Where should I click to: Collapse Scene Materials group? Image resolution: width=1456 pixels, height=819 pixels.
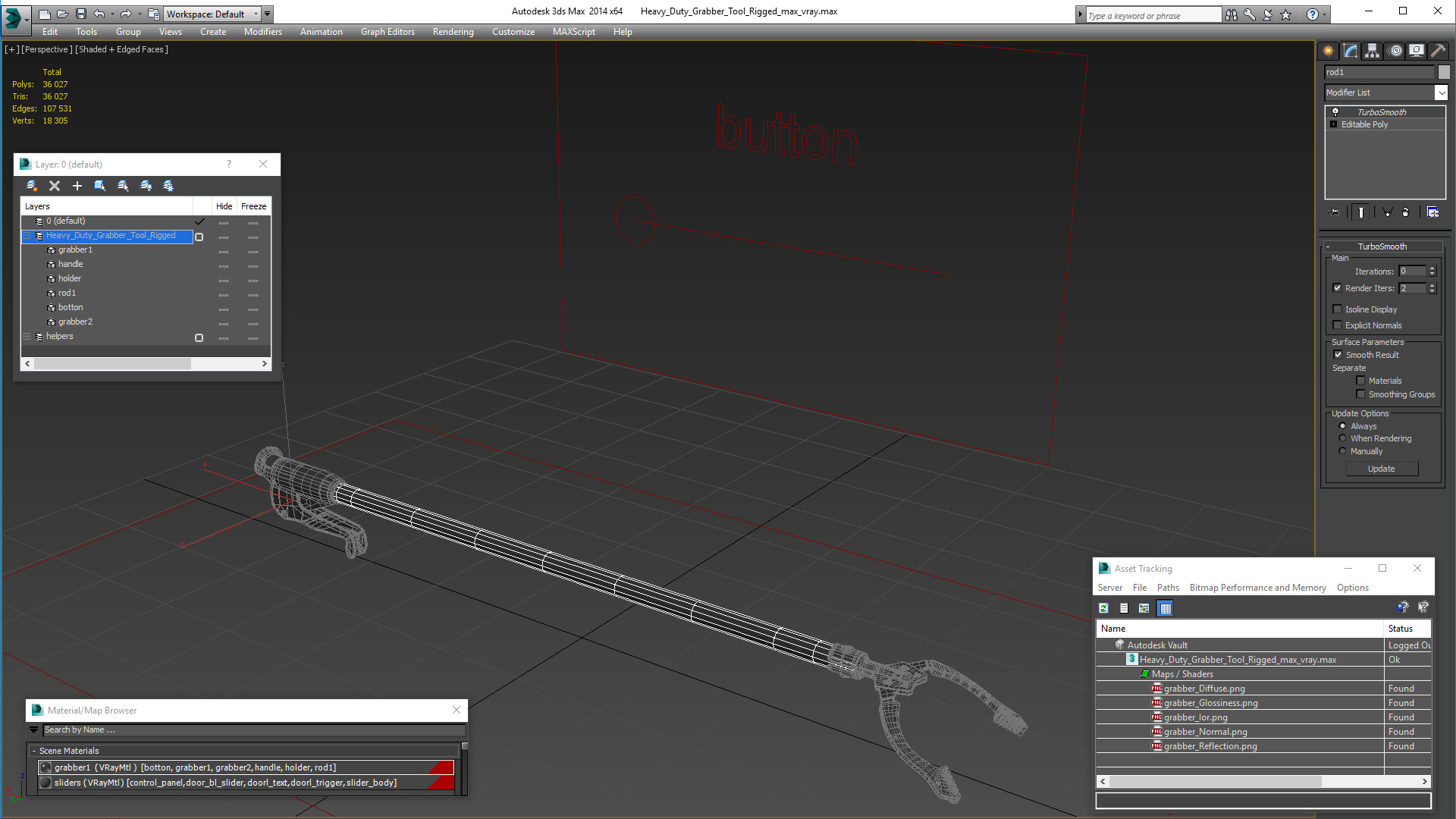click(34, 751)
